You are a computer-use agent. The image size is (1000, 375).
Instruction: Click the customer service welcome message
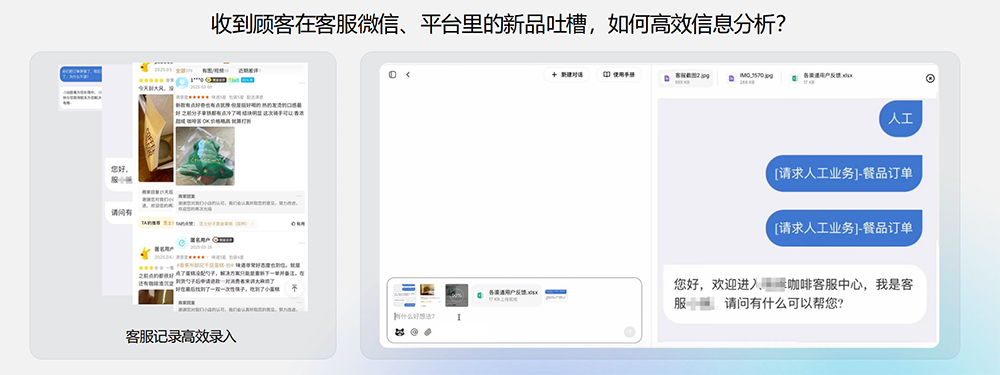point(795,294)
